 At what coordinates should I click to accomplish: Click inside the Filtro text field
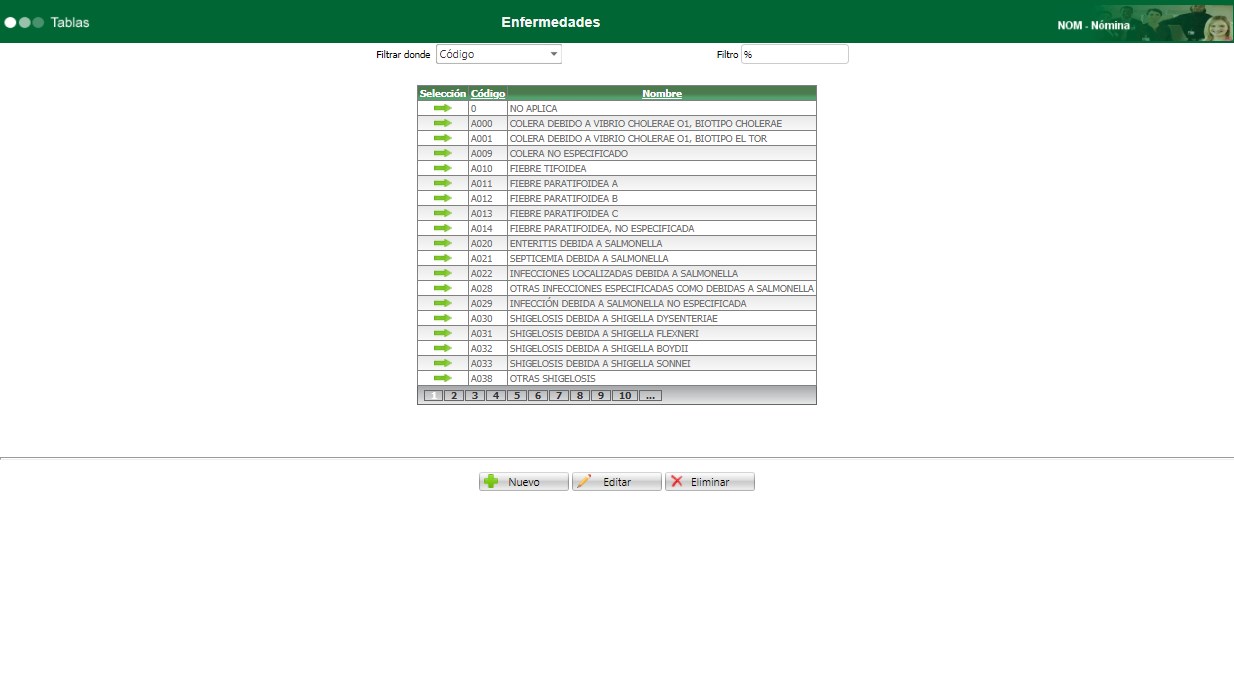795,54
